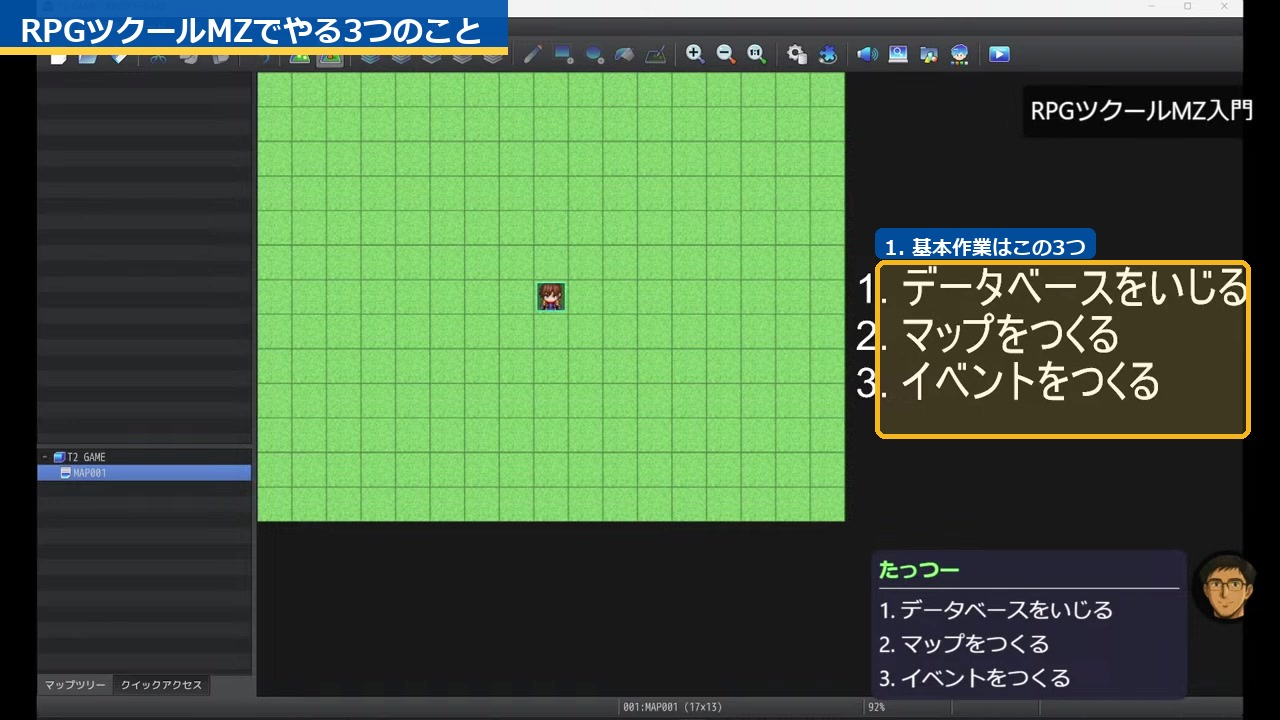Select the Shadow Pen tool
The image size is (1280, 720).
[655, 55]
